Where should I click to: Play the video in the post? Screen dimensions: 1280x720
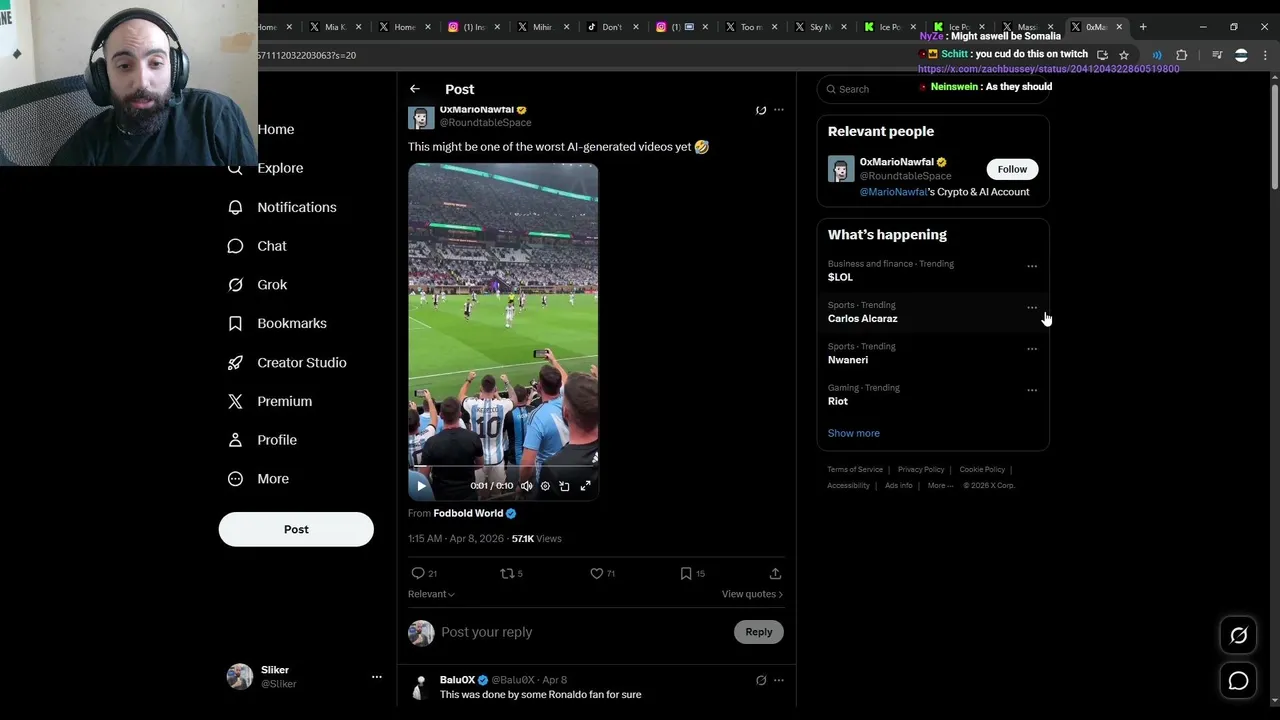pyautogui.click(x=421, y=486)
